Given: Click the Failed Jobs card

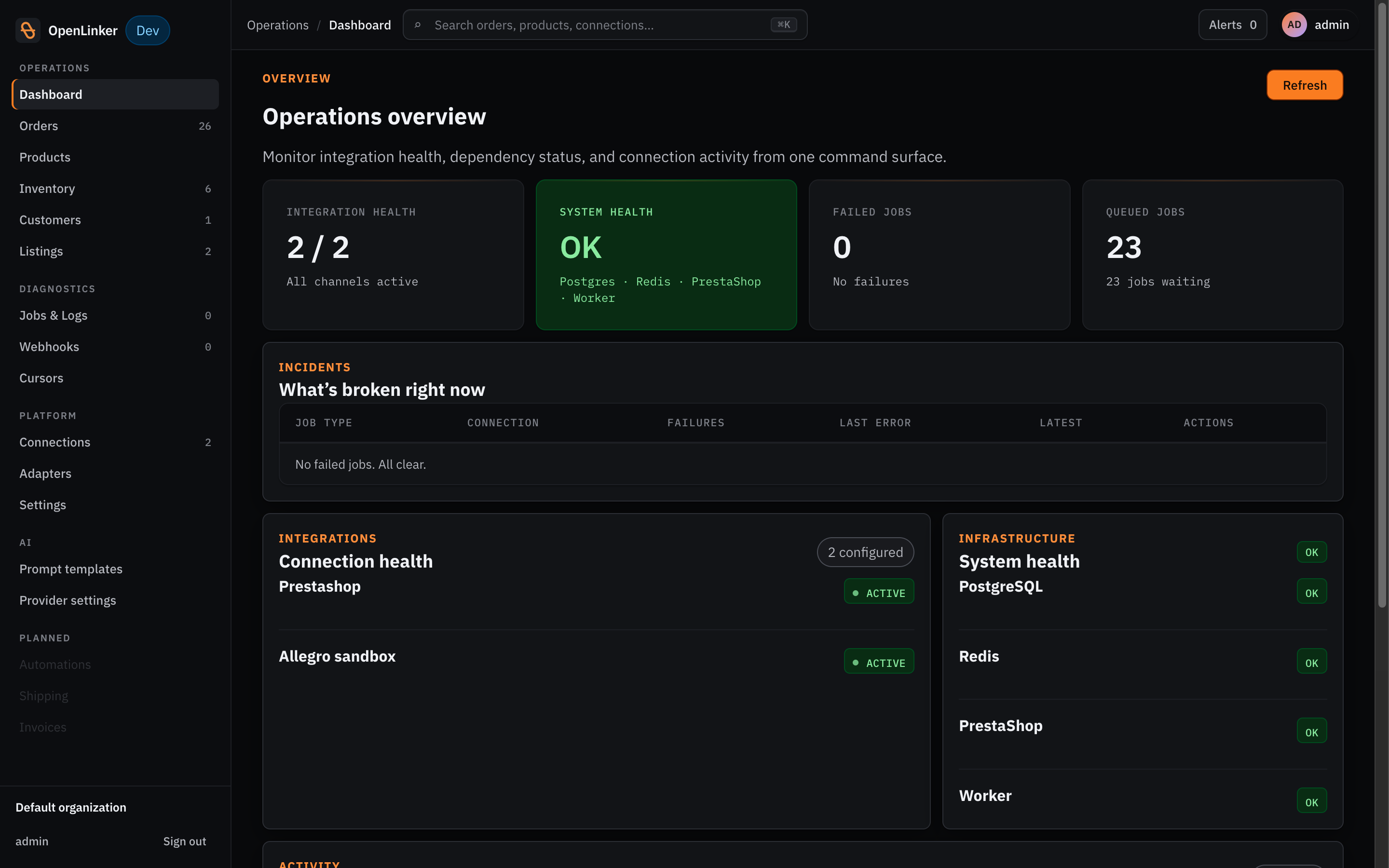Looking at the screenshot, I should [939, 255].
